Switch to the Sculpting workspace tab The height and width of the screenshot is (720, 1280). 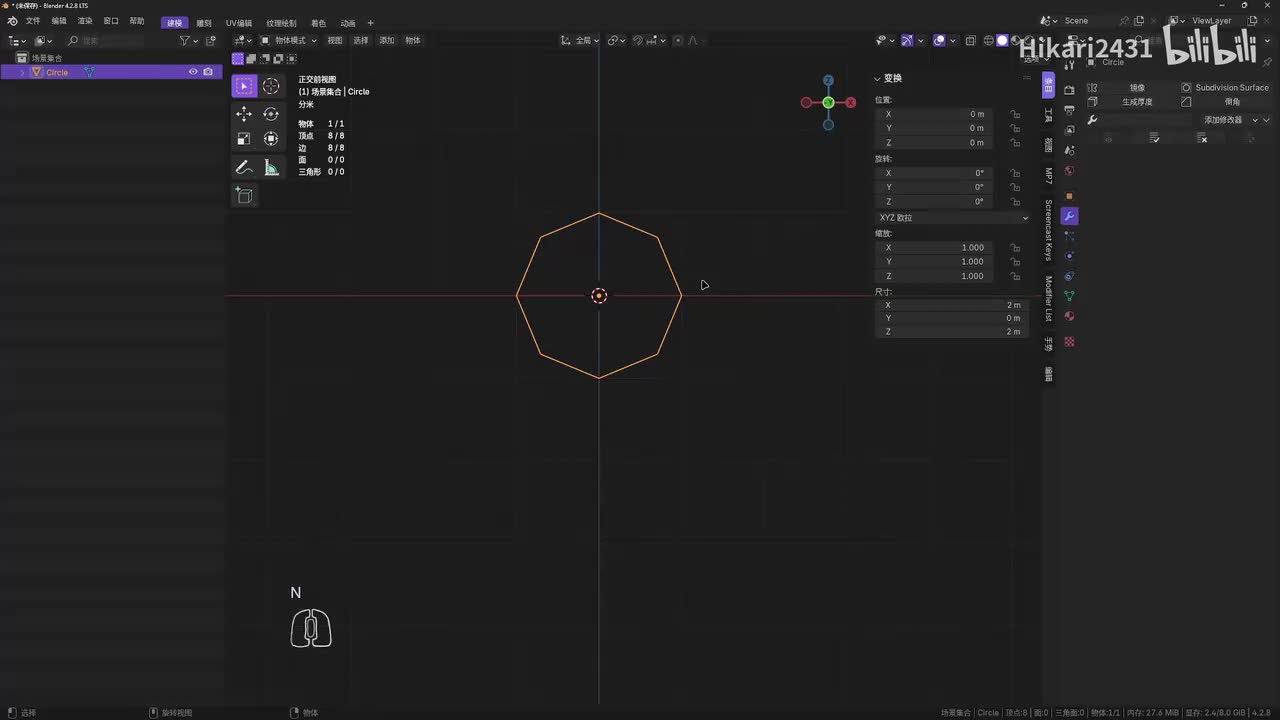[x=204, y=23]
